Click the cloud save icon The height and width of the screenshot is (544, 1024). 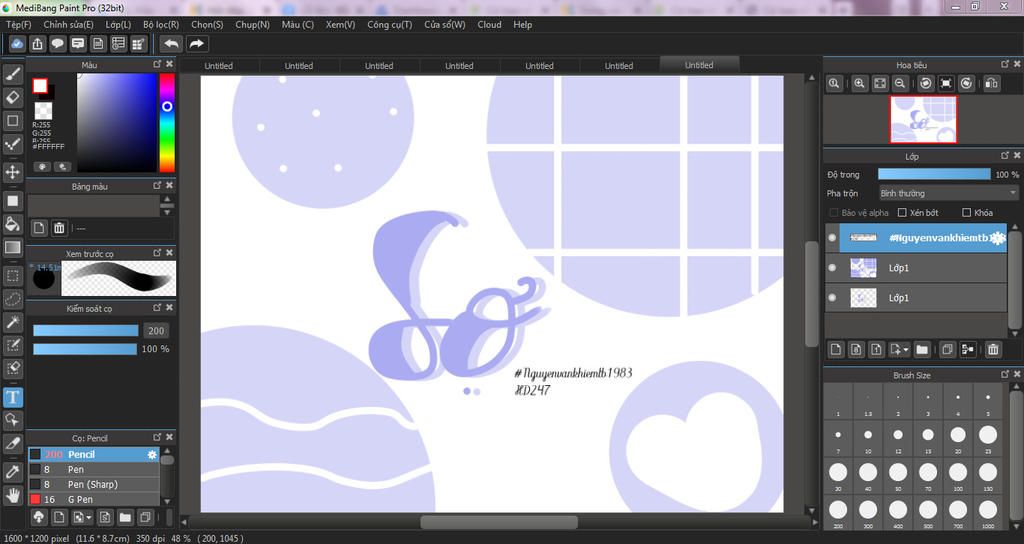pos(17,44)
